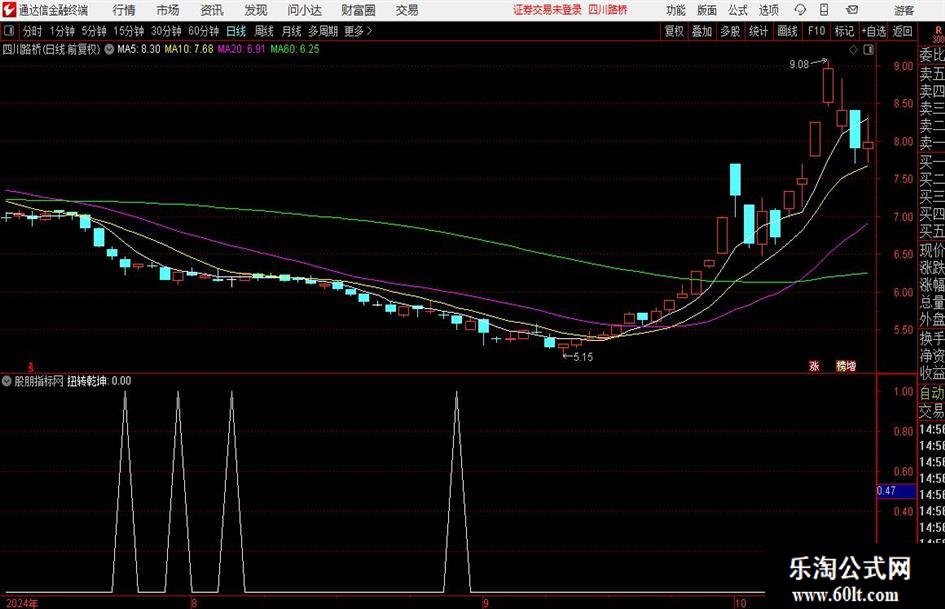Open the 发现 menu
Viewport: 945px width, 609px height.
pos(256,10)
